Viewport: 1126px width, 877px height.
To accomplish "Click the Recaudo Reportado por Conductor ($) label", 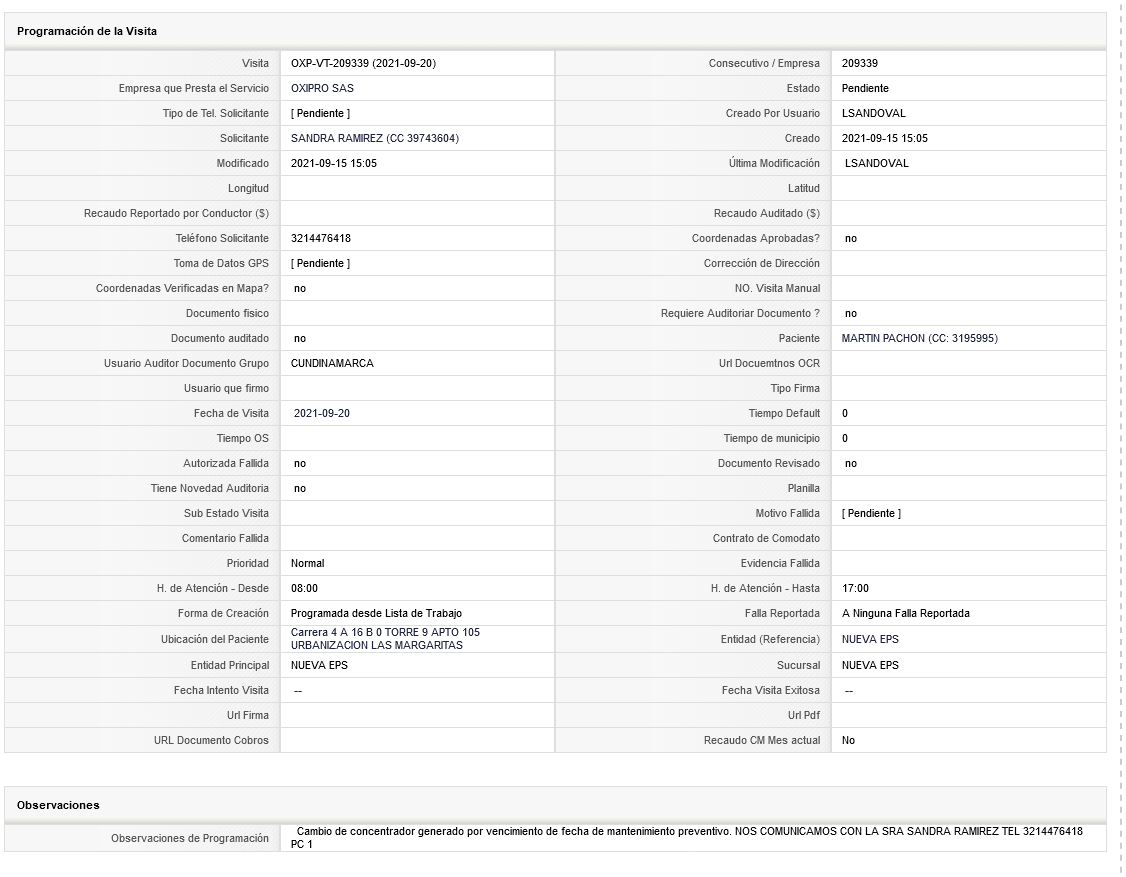I will tap(176, 213).
